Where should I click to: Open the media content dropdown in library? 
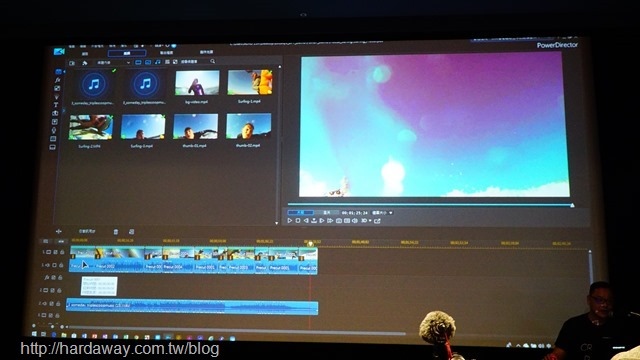[113, 62]
